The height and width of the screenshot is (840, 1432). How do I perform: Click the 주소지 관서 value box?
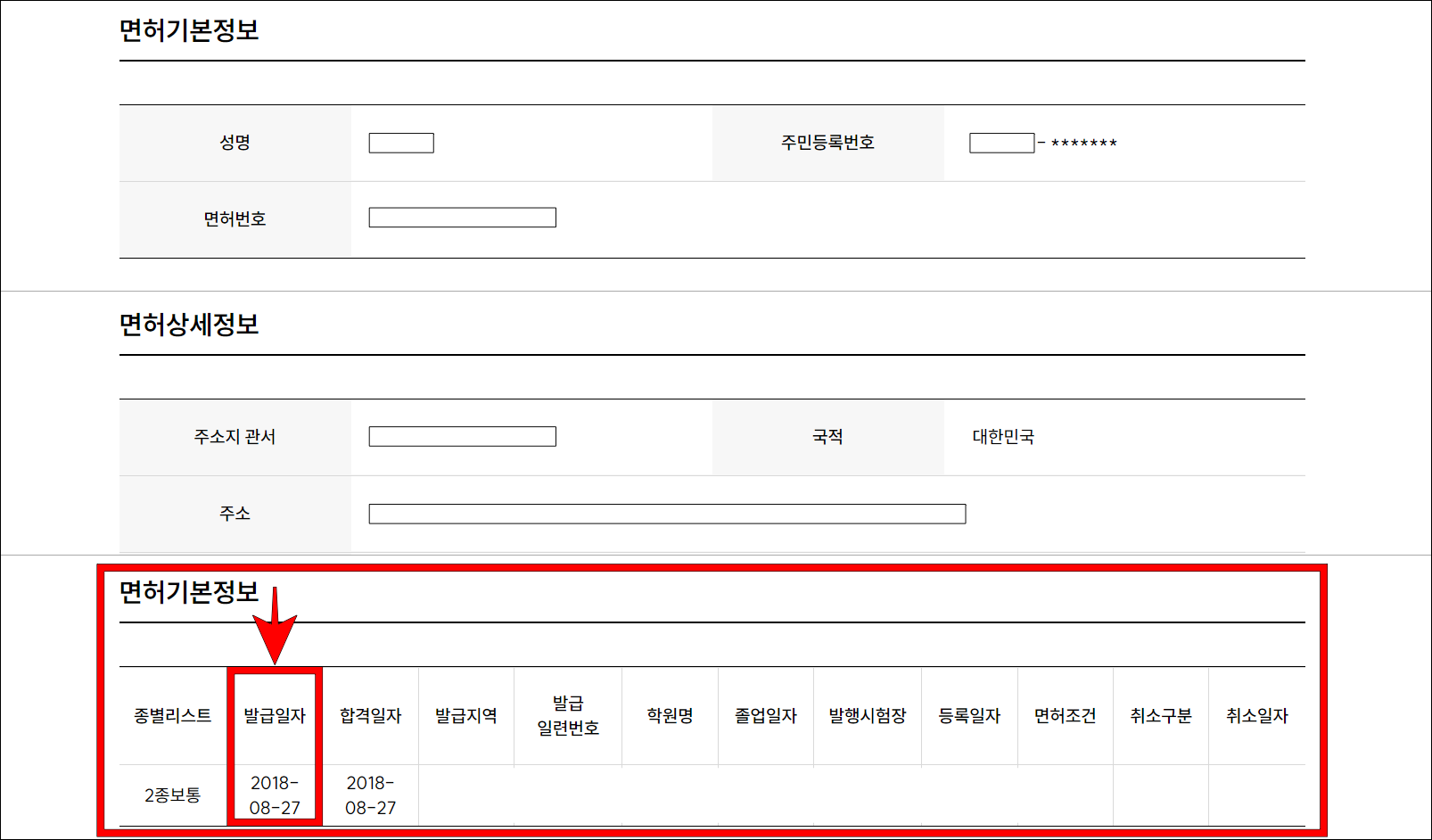(463, 436)
